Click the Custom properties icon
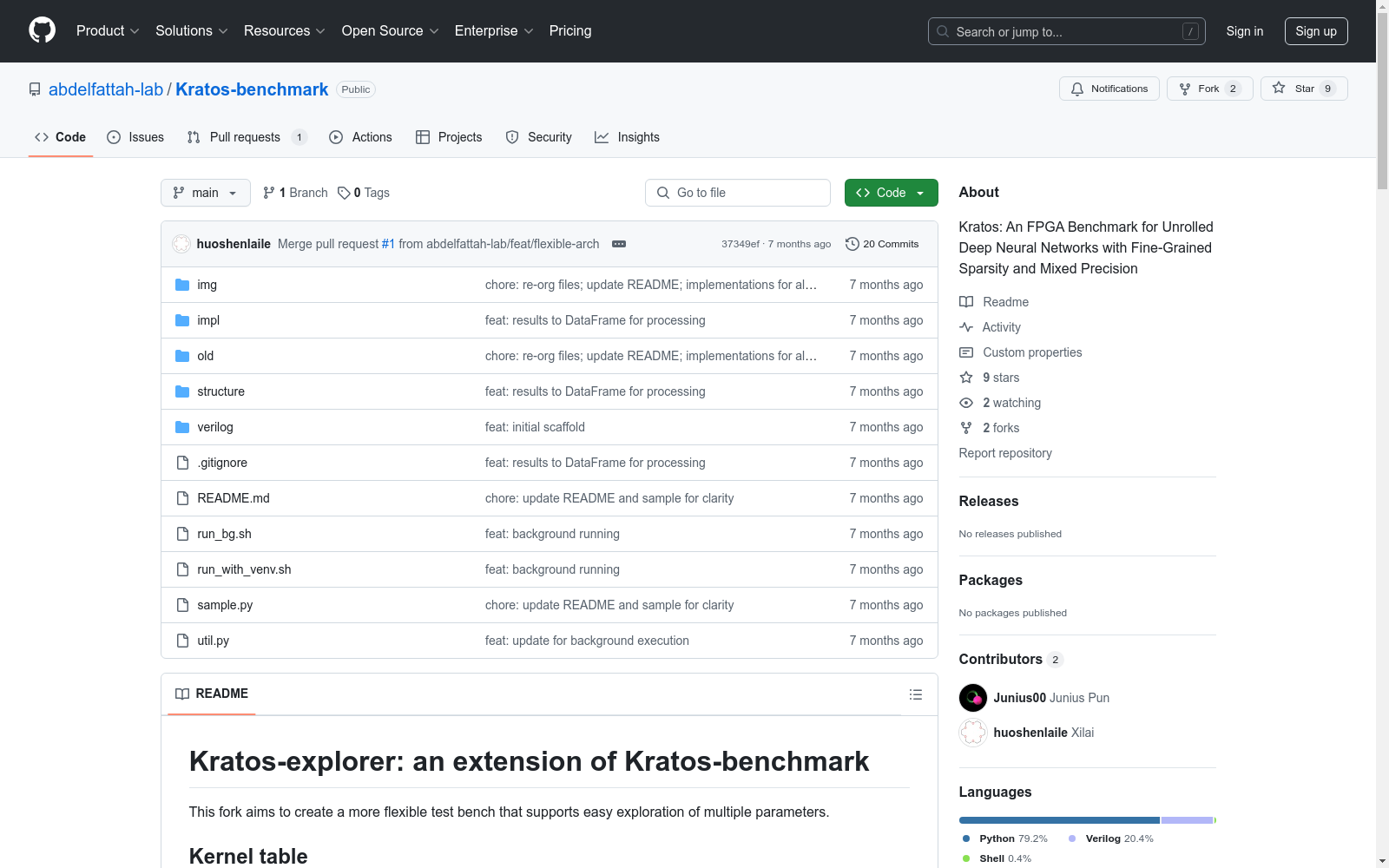The image size is (1389, 868). [966, 352]
